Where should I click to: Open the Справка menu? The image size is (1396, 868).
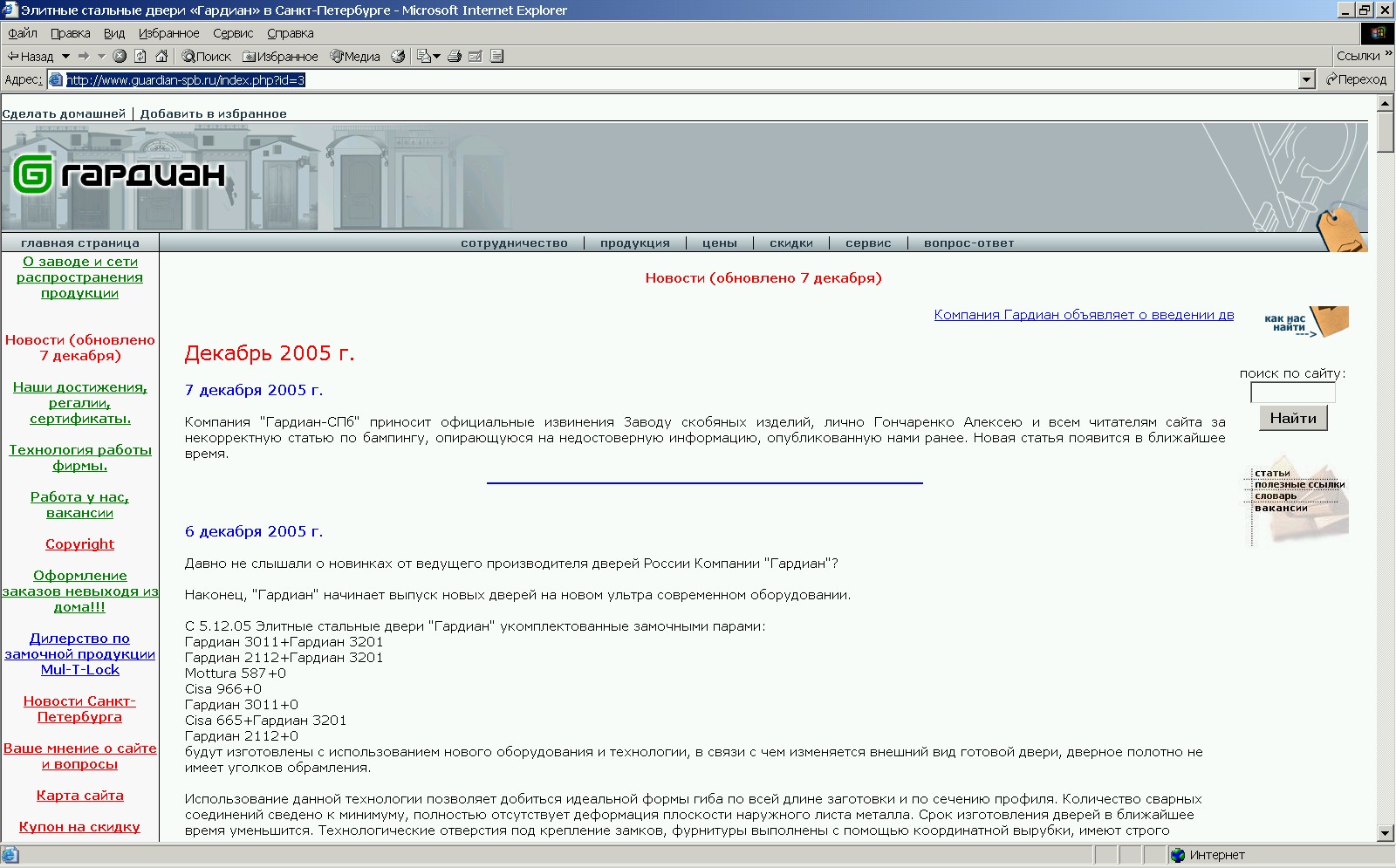pos(290,33)
